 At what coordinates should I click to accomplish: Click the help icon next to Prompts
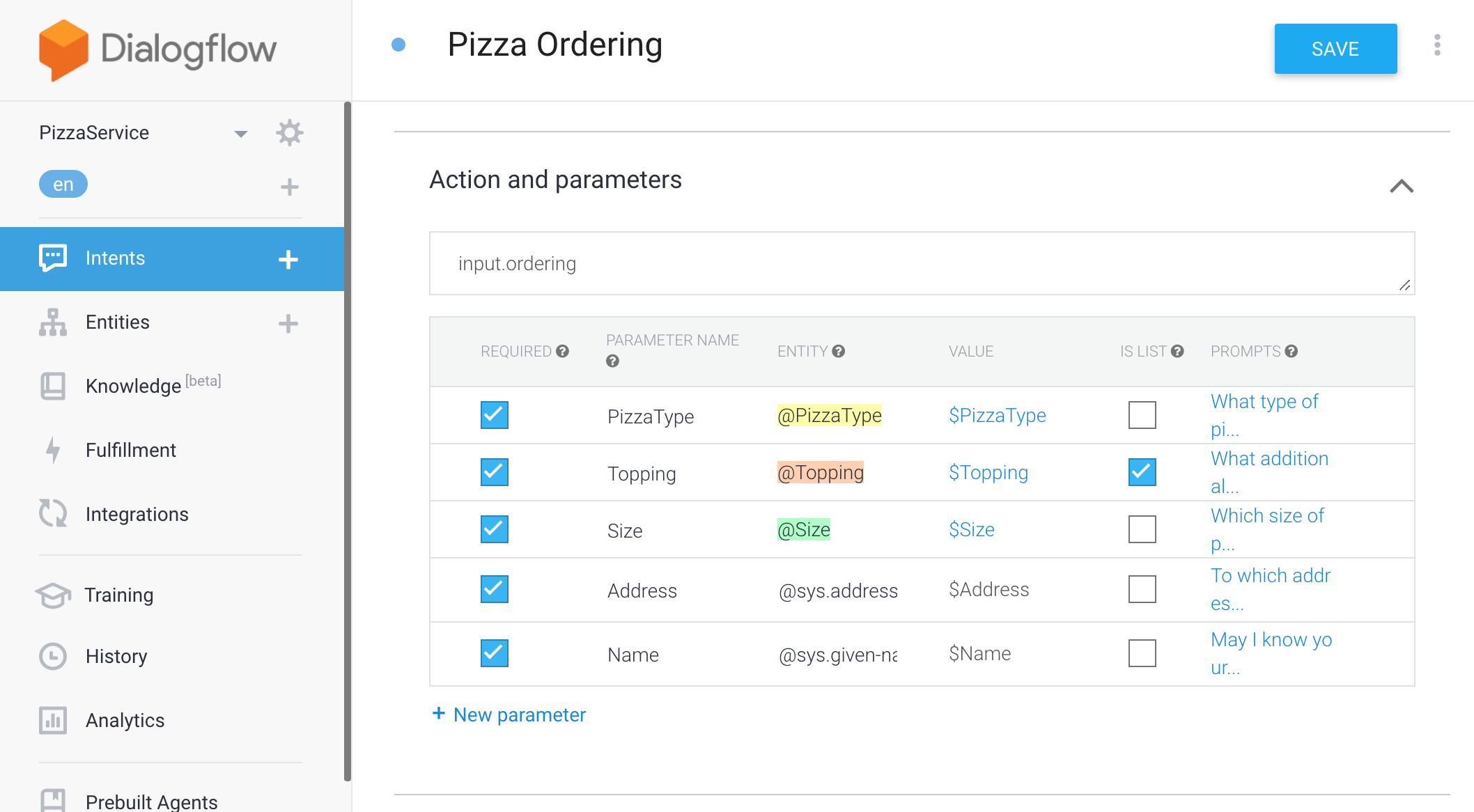coord(1291,351)
